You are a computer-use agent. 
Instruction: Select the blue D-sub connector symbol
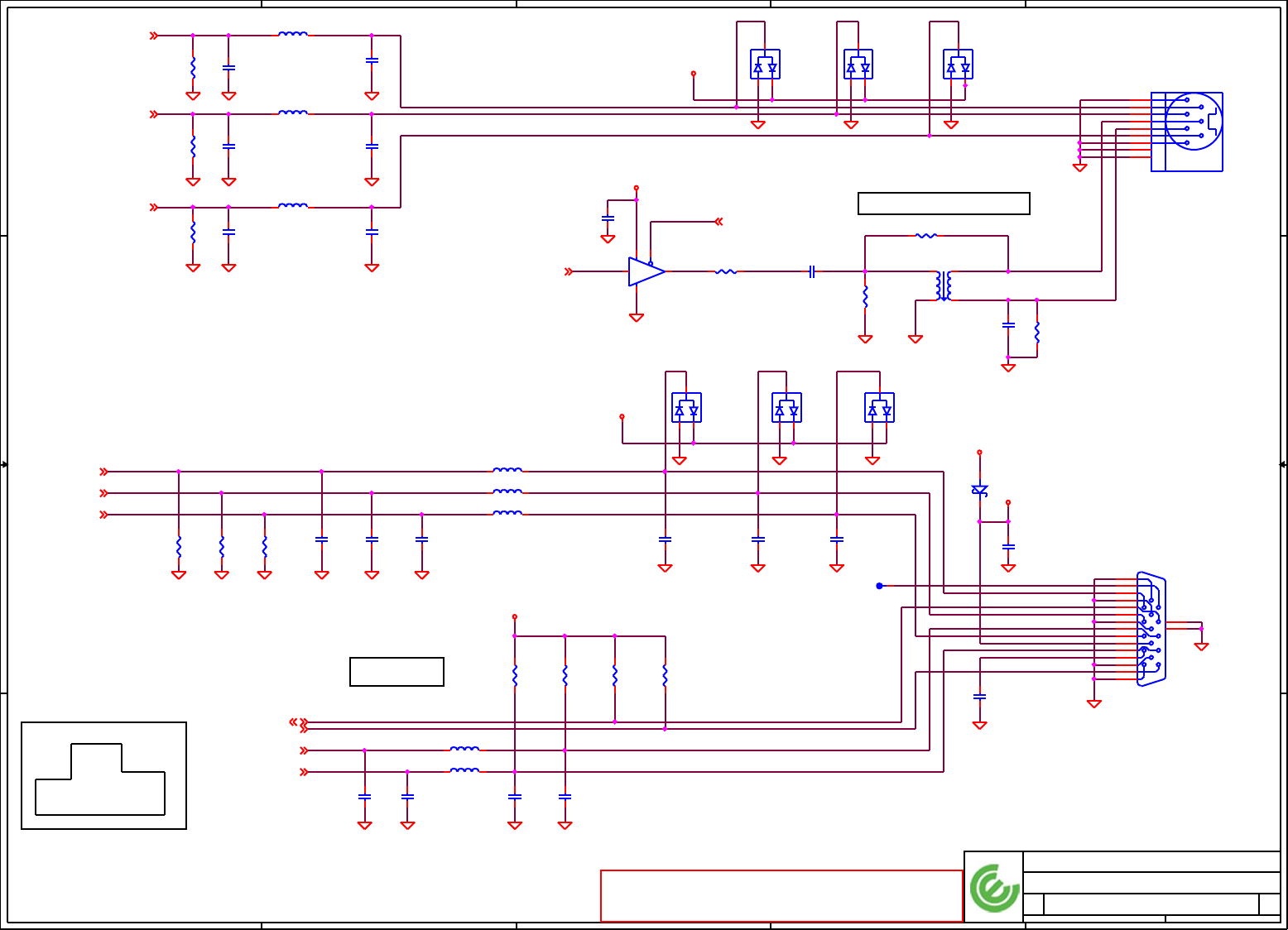1151,629
